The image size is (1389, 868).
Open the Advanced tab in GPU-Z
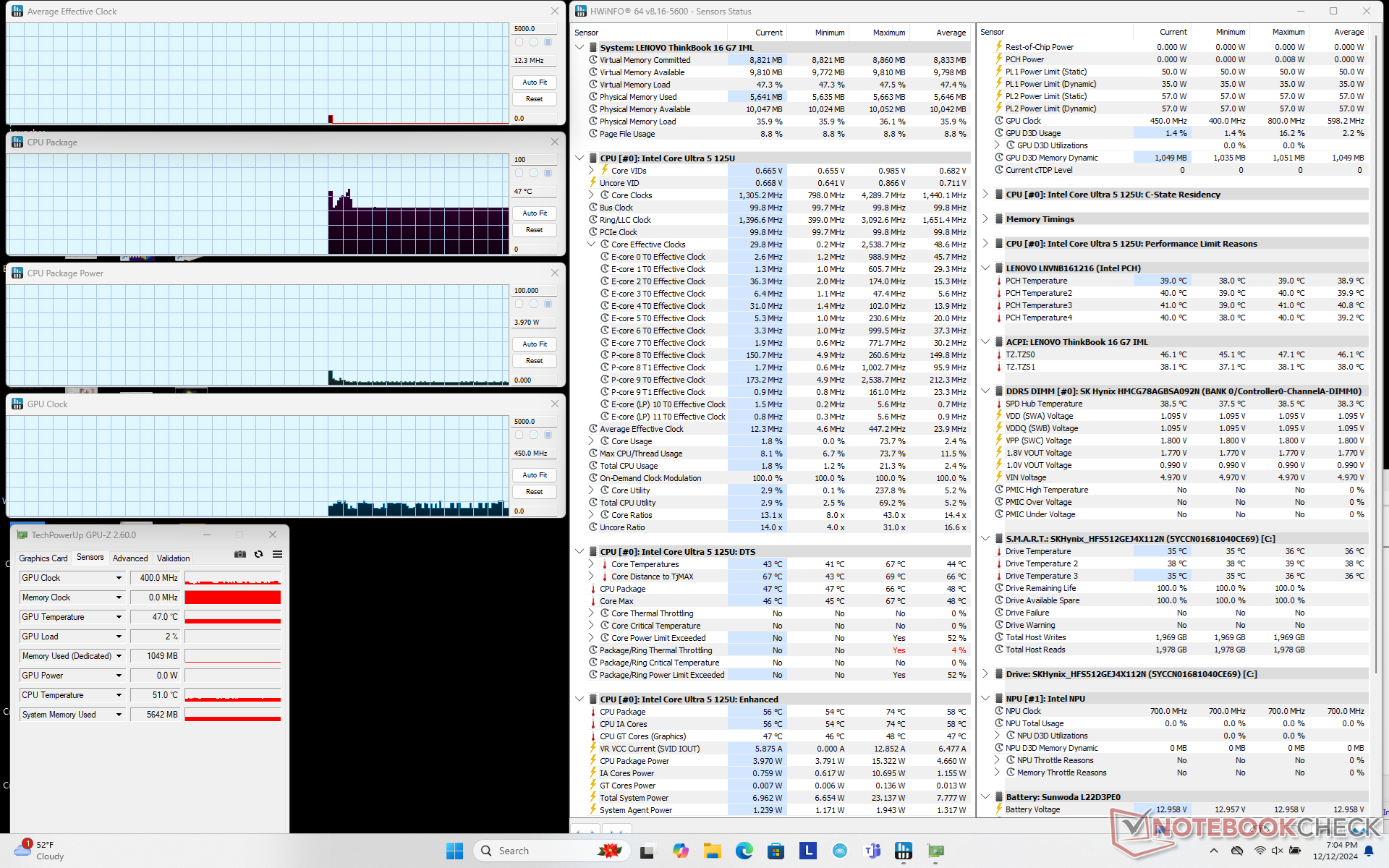(x=130, y=558)
